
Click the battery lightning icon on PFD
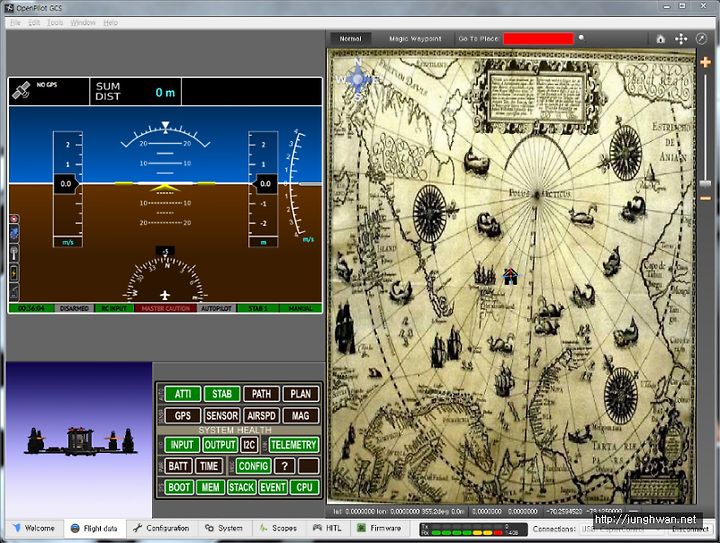(14, 273)
